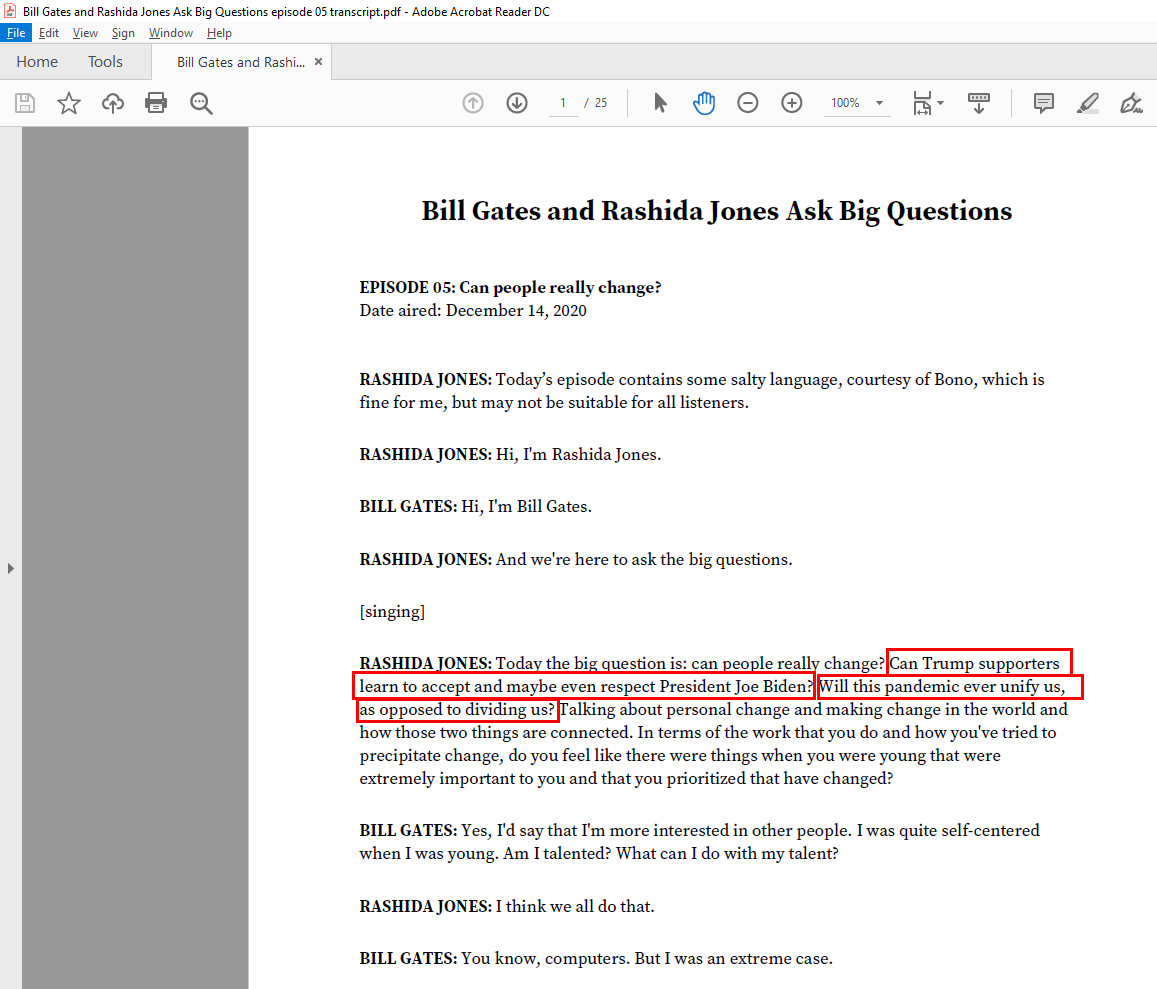Click the total page count 25
This screenshot has height=989, width=1157.
click(x=601, y=103)
